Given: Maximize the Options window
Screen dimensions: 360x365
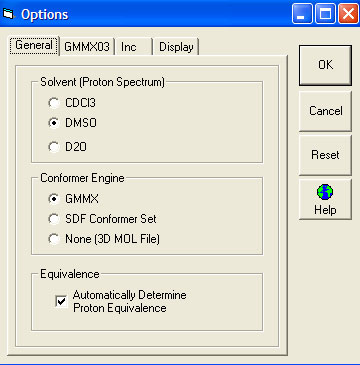Looking at the screenshot, I should (x=326, y=14).
